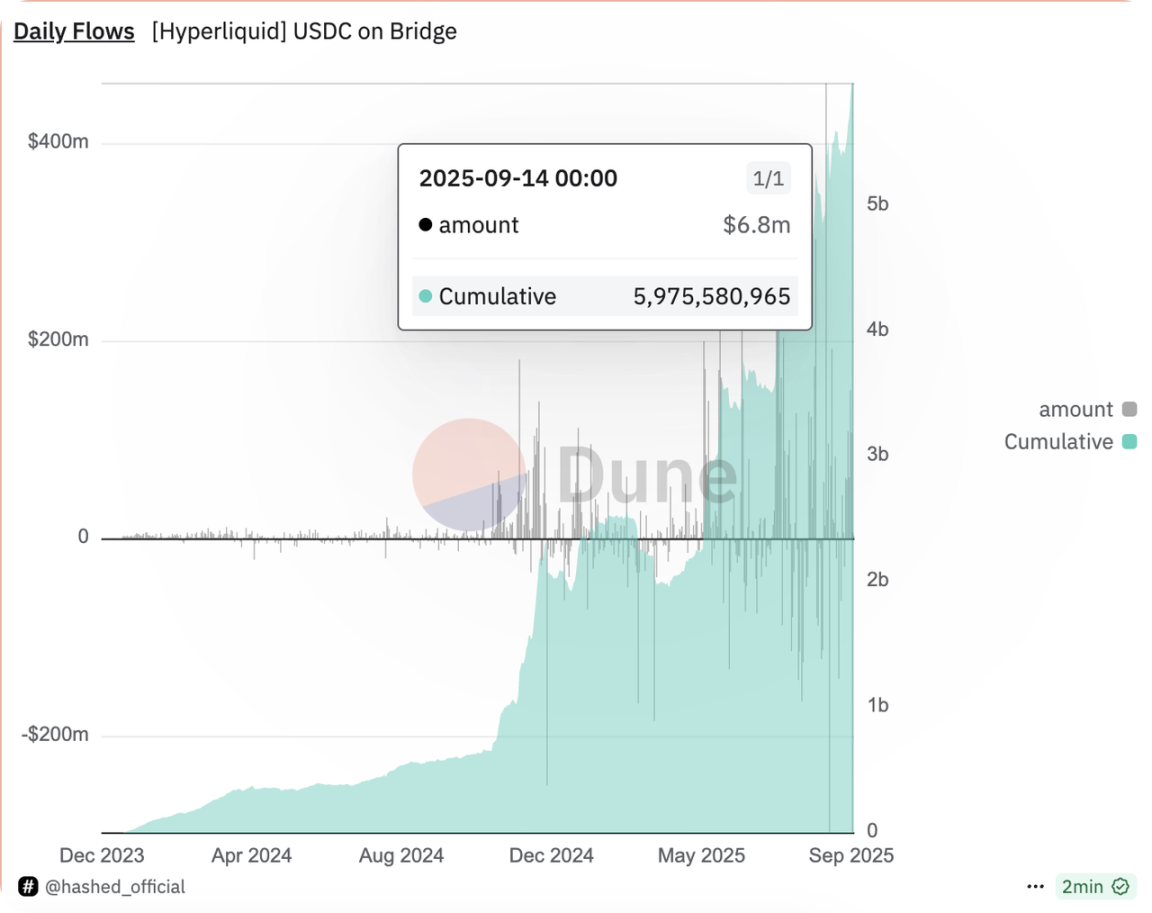Open the three-dot more options menu

[1035, 886]
